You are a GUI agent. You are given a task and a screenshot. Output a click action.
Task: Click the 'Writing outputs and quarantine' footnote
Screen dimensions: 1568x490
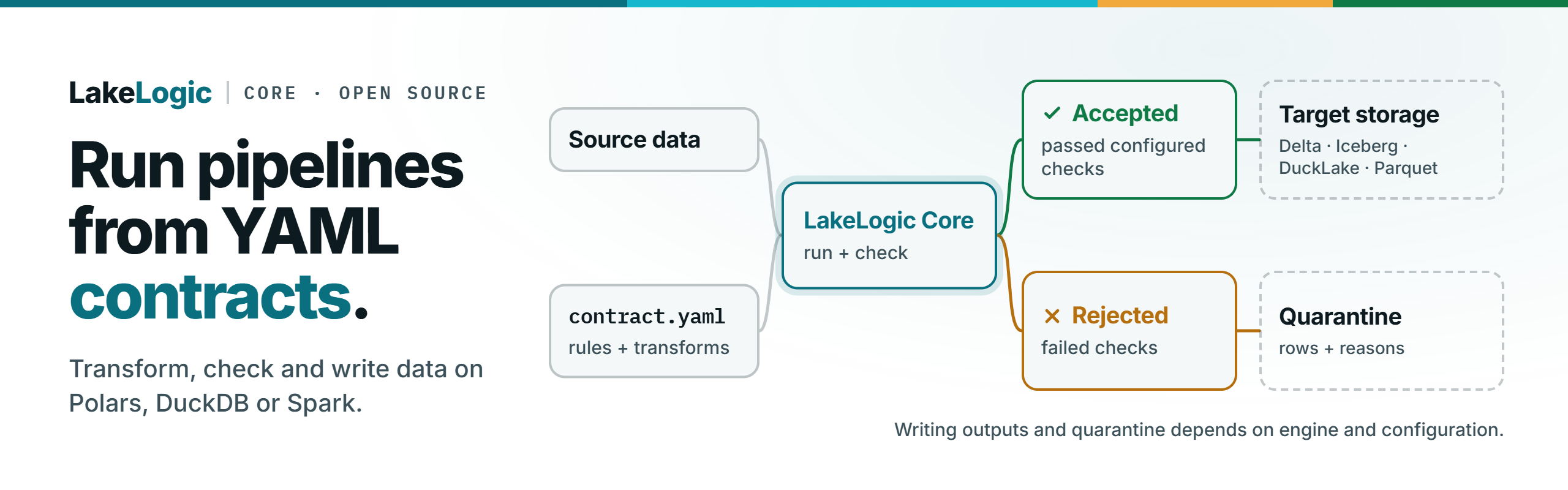tap(1199, 430)
